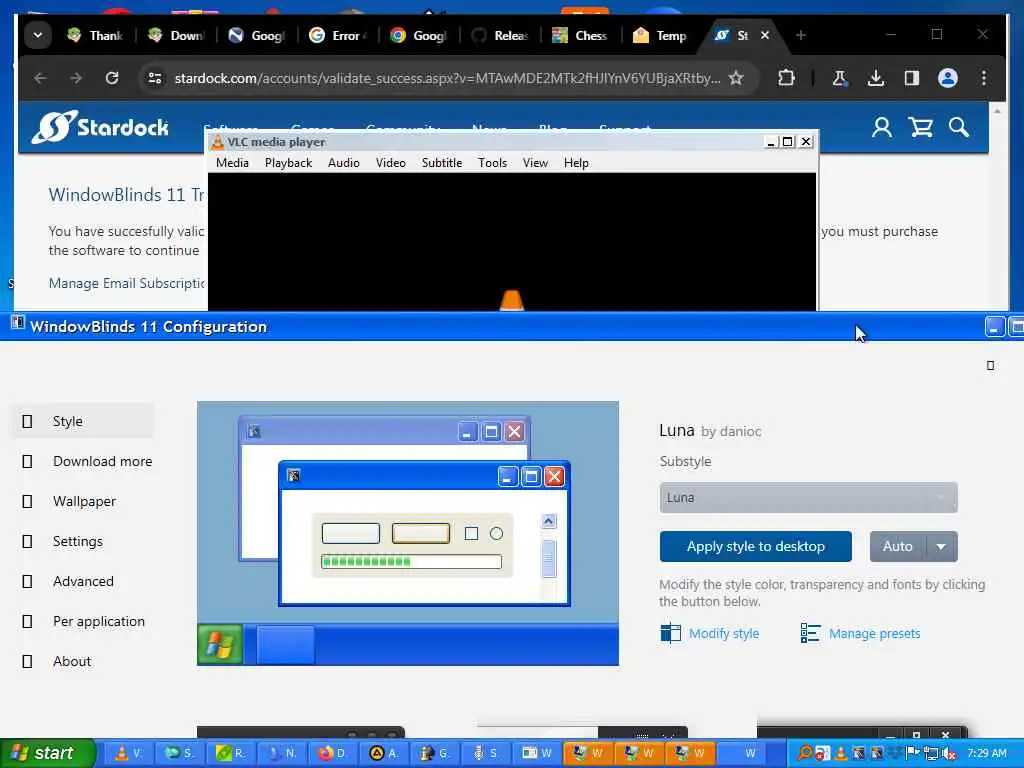The image size is (1024, 768).
Task: Switch to the Thank browser tab
Action: coord(95,35)
